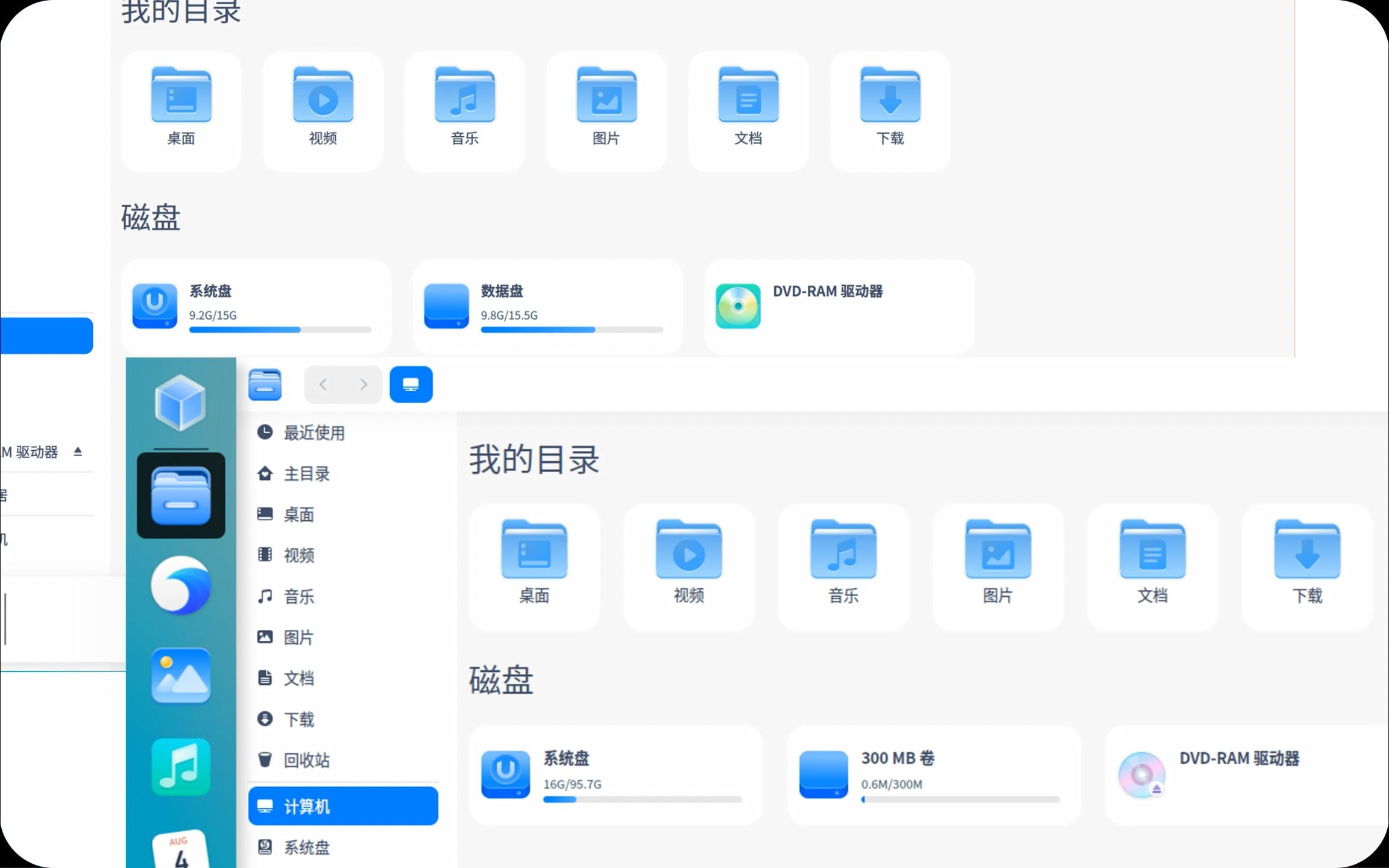The image size is (1389, 868).
Task: Open 主目录 from the sidebar
Action: (306, 473)
